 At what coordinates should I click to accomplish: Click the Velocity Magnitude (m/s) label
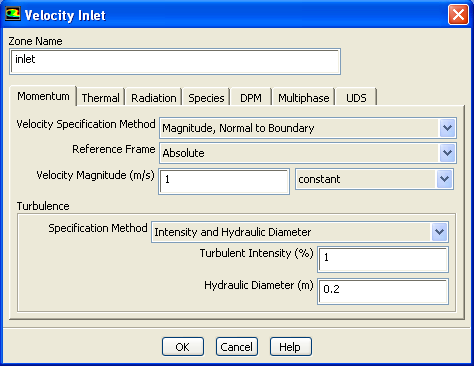(x=96, y=175)
